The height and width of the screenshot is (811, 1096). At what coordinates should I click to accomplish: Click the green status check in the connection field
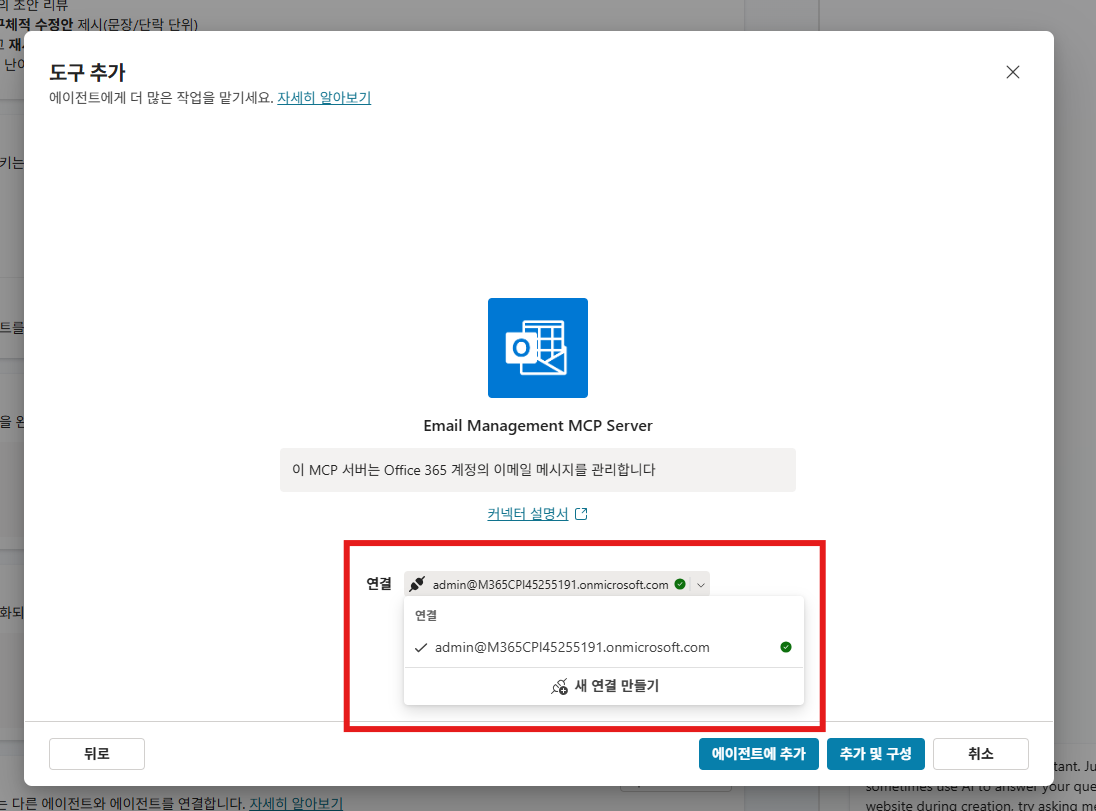(x=679, y=584)
